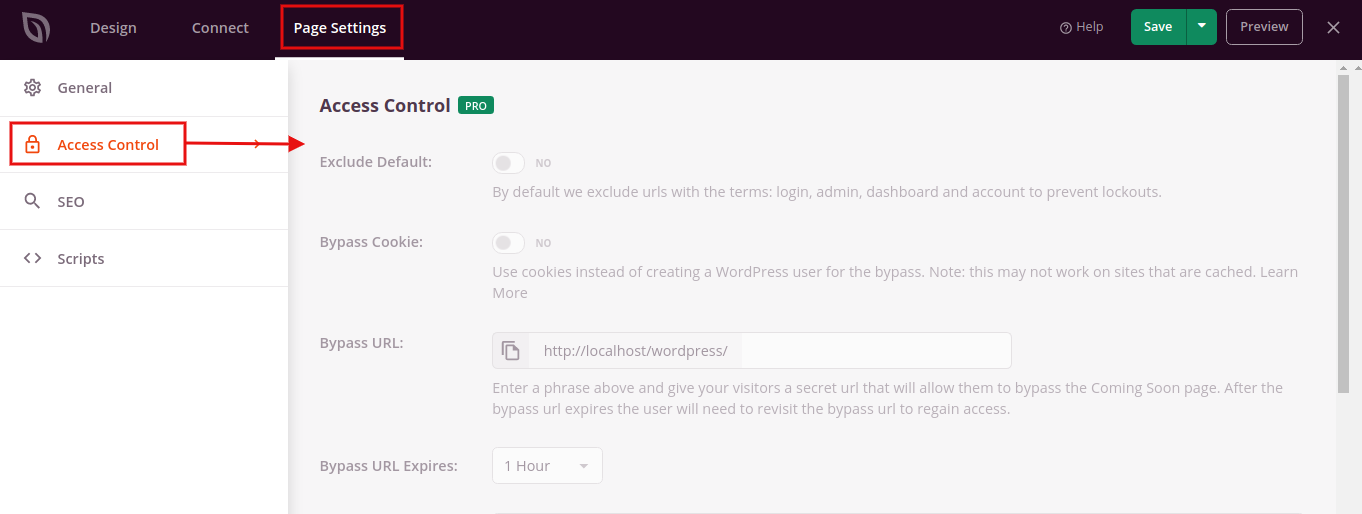Click the Preview button
1362x514 pixels.
click(x=1264, y=27)
